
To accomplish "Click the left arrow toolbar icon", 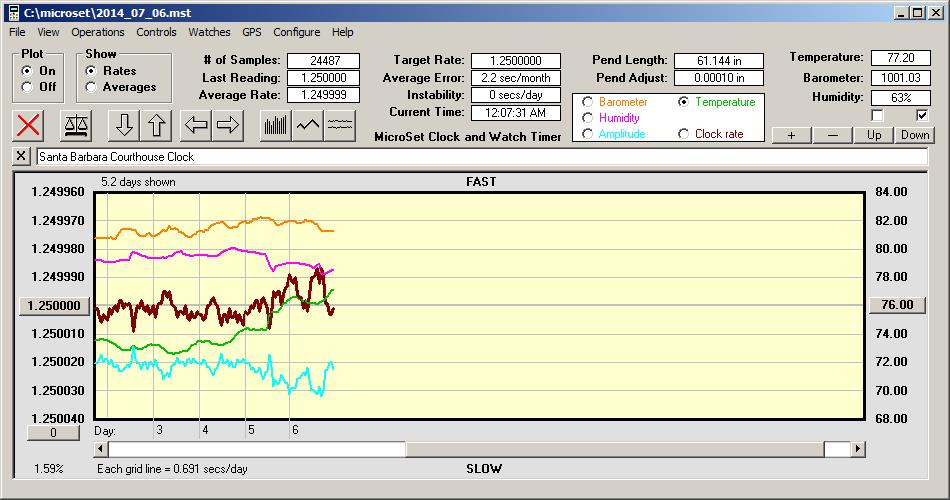I will click(x=195, y=125).
